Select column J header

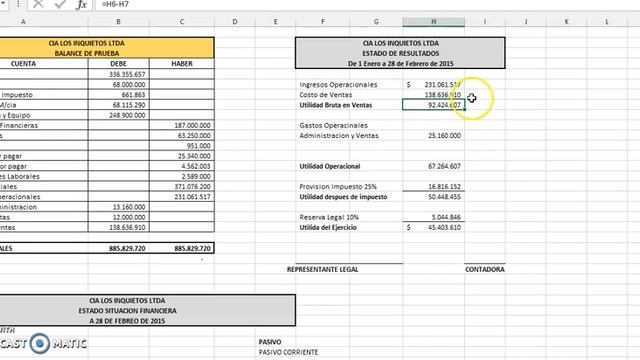point(526,22)
